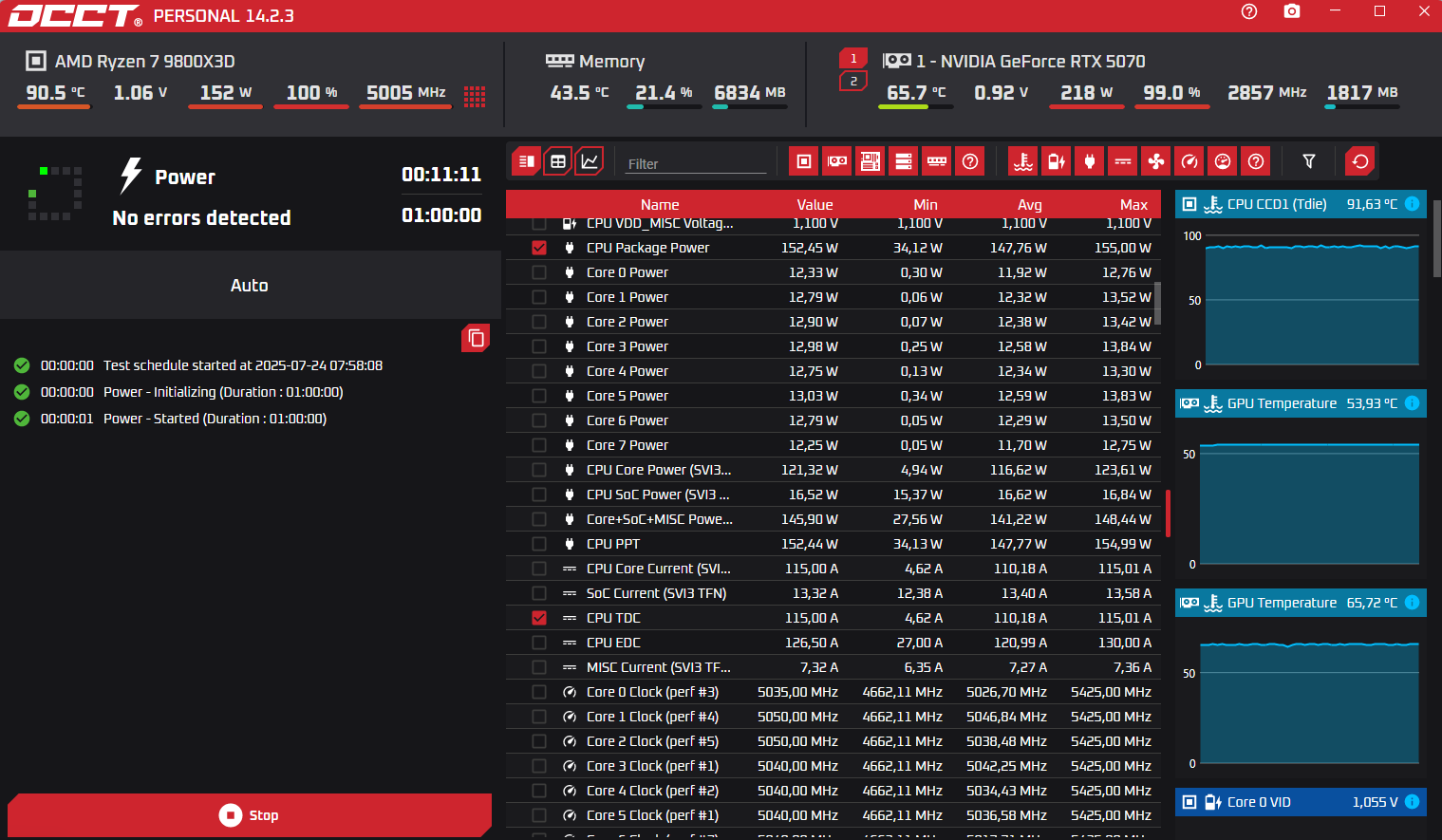1442x840 pixels.
Task: Show unknown sensor types
Action: coord(1256,161)
